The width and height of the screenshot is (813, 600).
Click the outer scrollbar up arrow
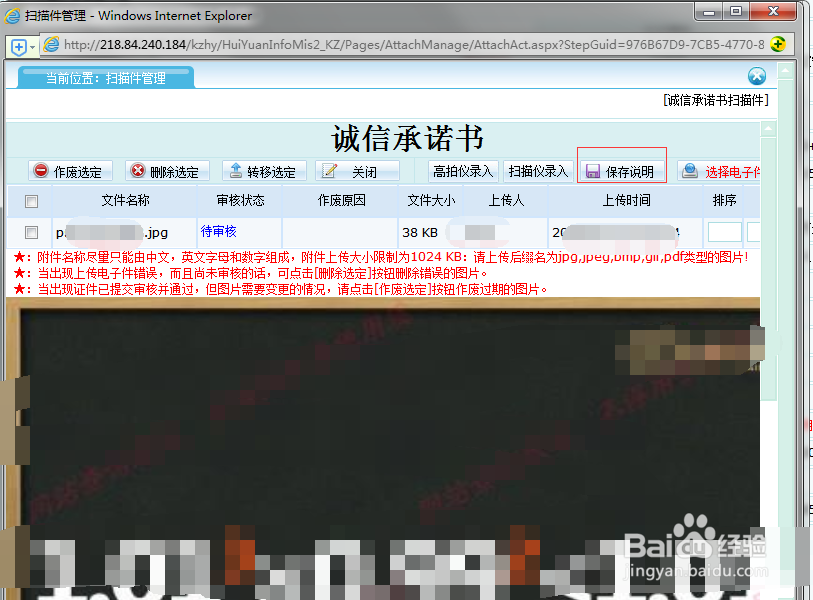(786, 70)
